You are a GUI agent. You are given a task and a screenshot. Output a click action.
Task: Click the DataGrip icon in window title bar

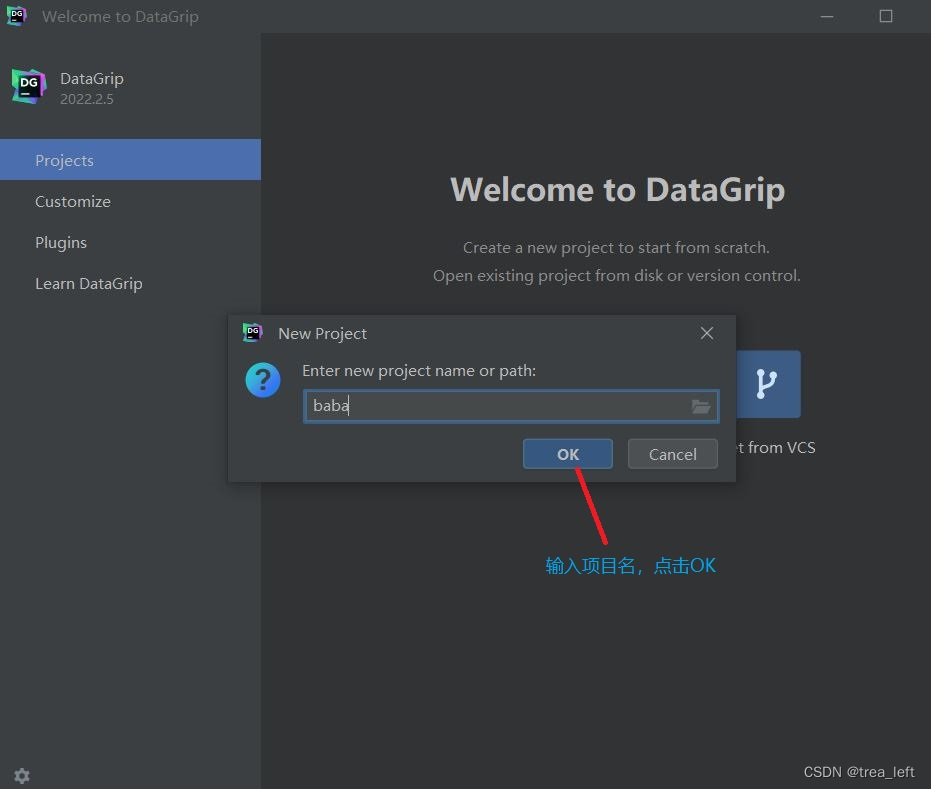pos(17,15)
